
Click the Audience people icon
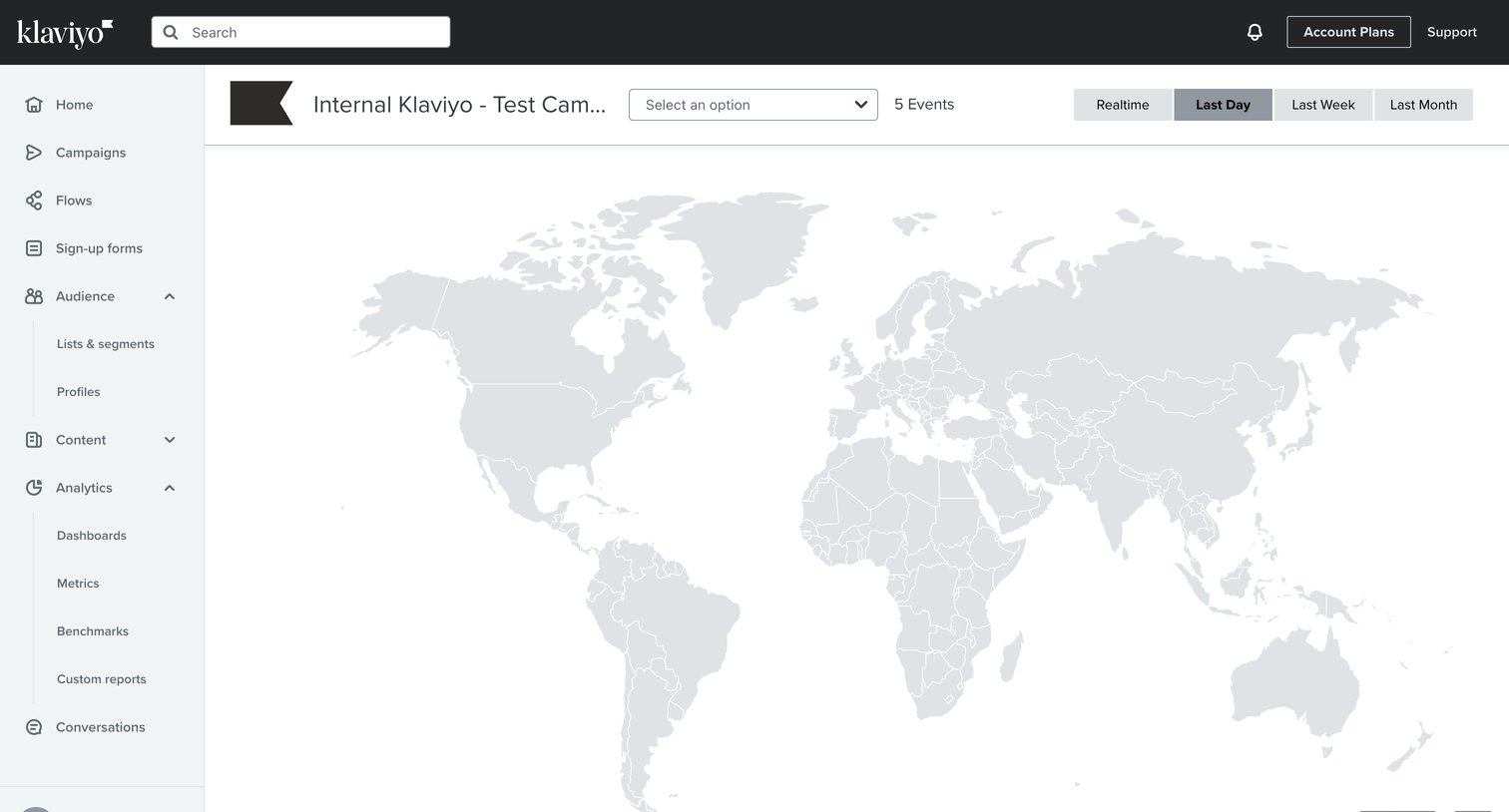coord(34,296)
